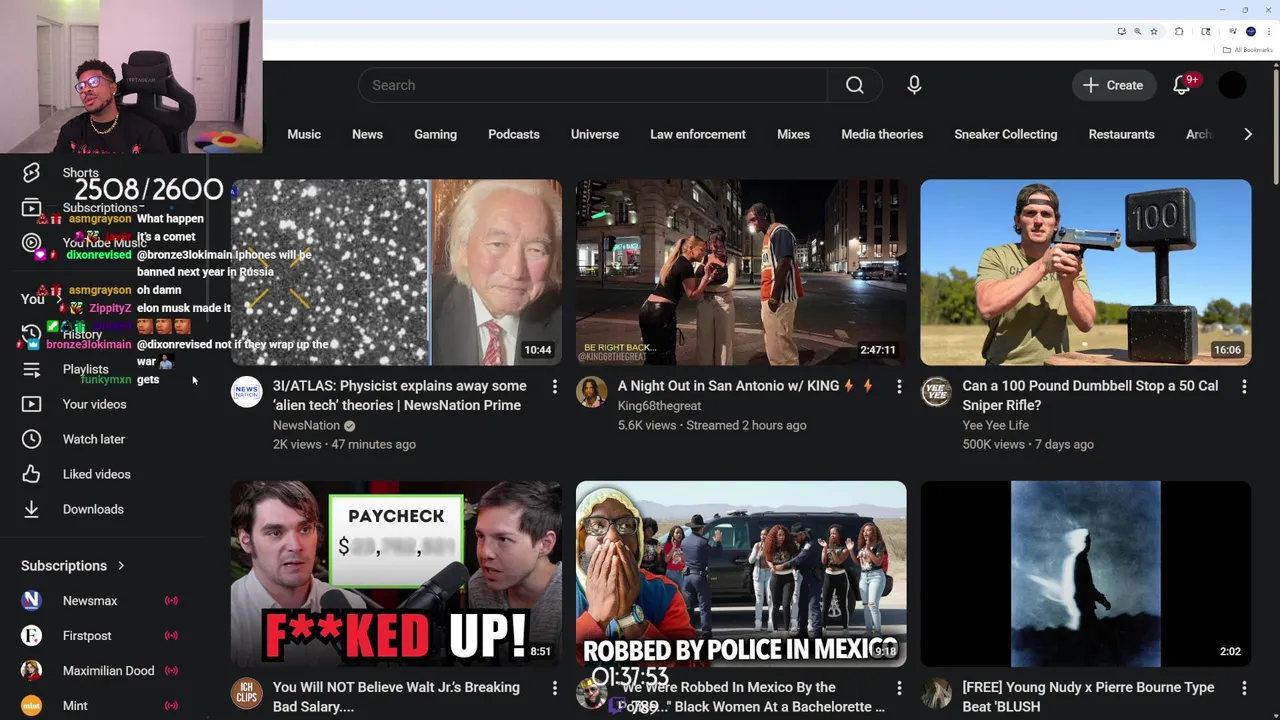Open the YouTube account avatar menu
Screen dimensions: 1280x720
coord(1232,85)
